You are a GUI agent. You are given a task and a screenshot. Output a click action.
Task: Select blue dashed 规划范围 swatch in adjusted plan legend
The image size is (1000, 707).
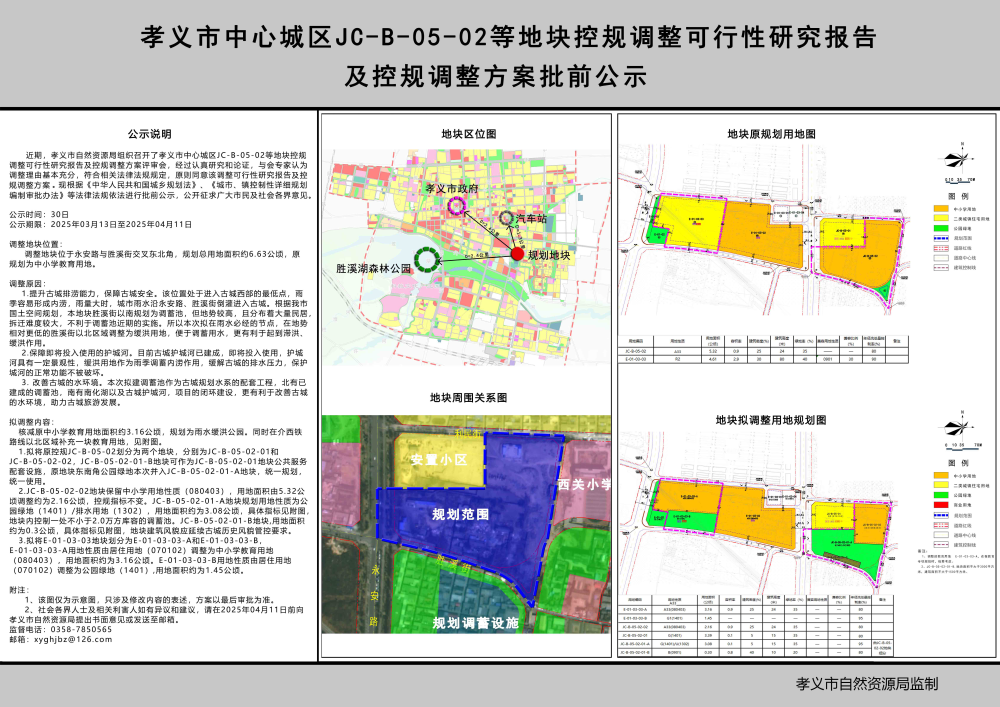pyautogui.click(x=941, y=515)
